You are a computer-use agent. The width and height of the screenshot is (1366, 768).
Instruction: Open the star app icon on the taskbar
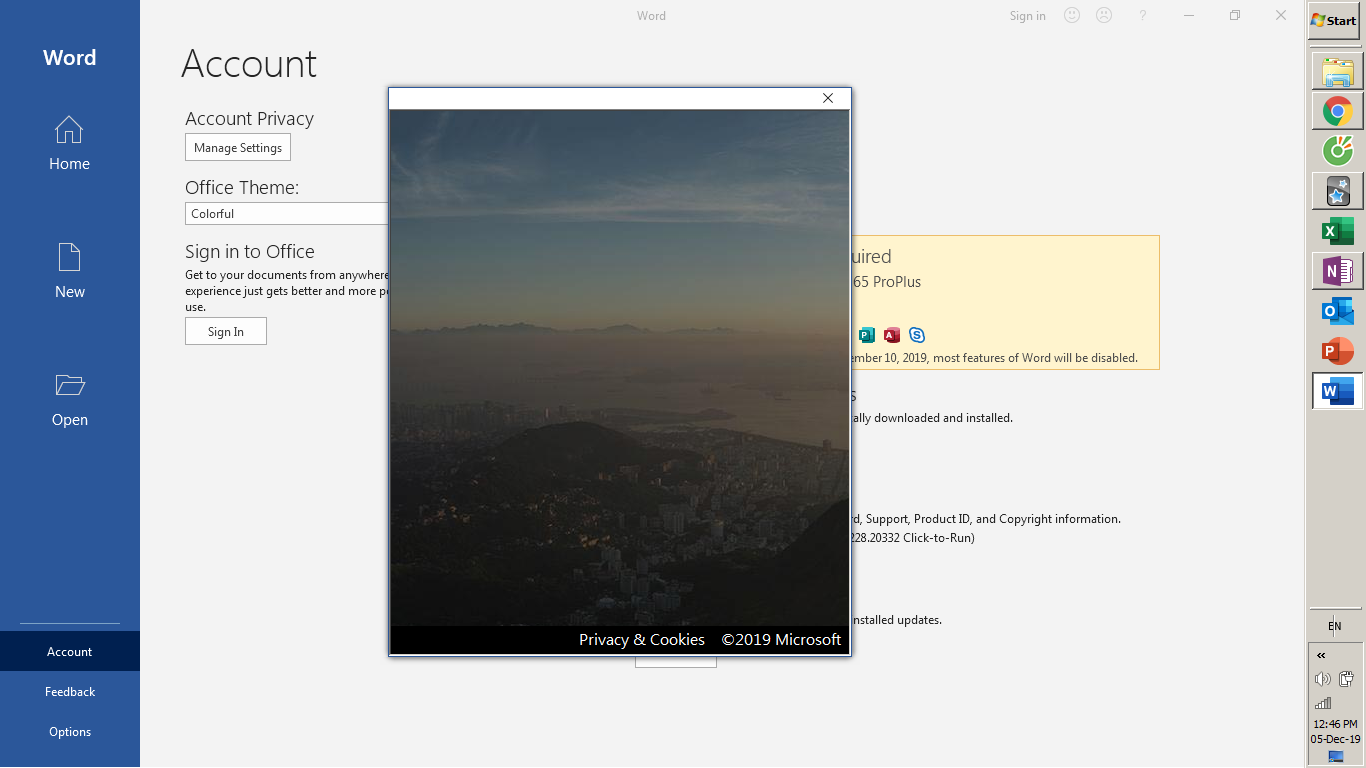[1337, 191]
